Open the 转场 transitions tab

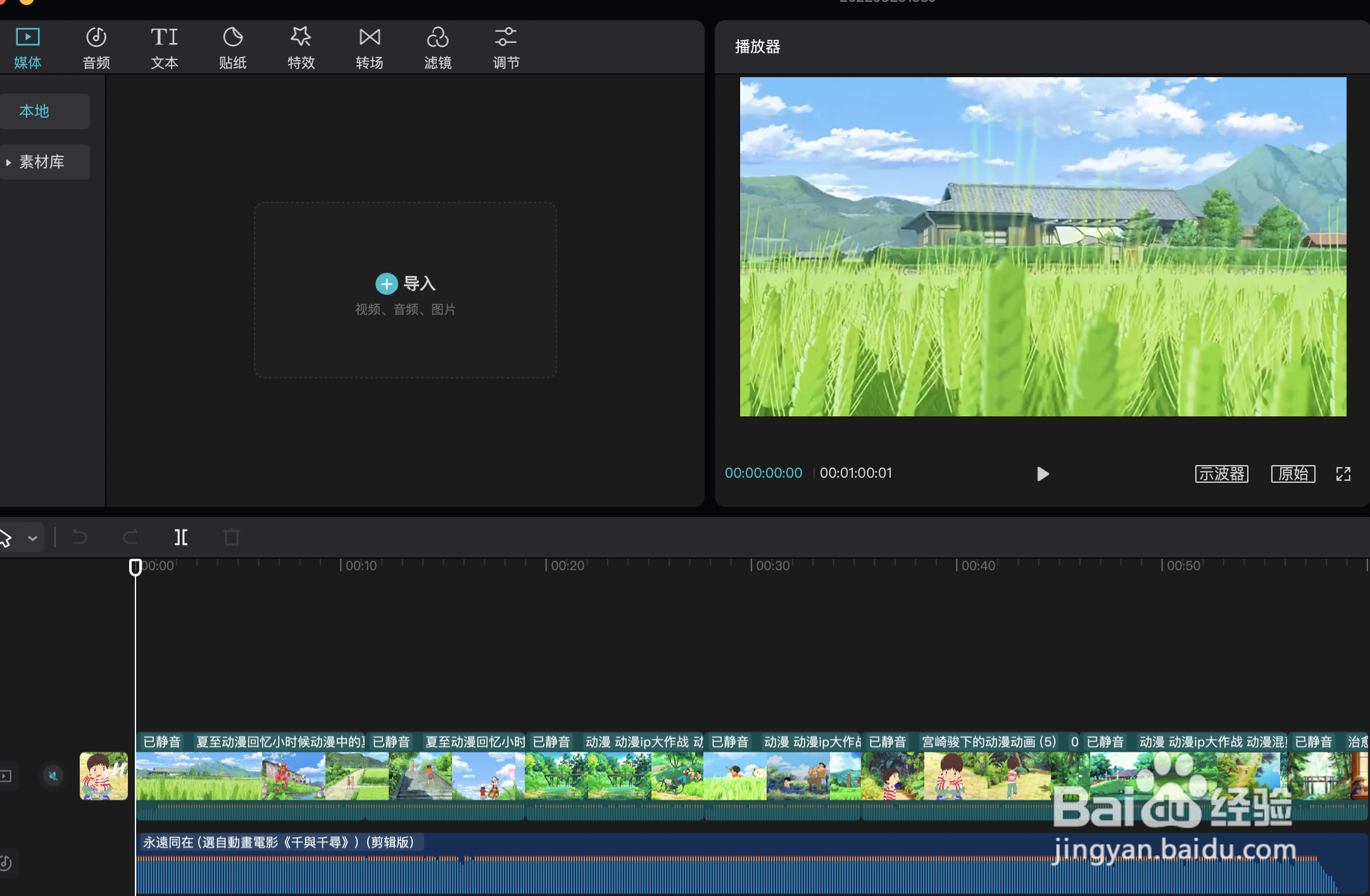coord(370,48)
